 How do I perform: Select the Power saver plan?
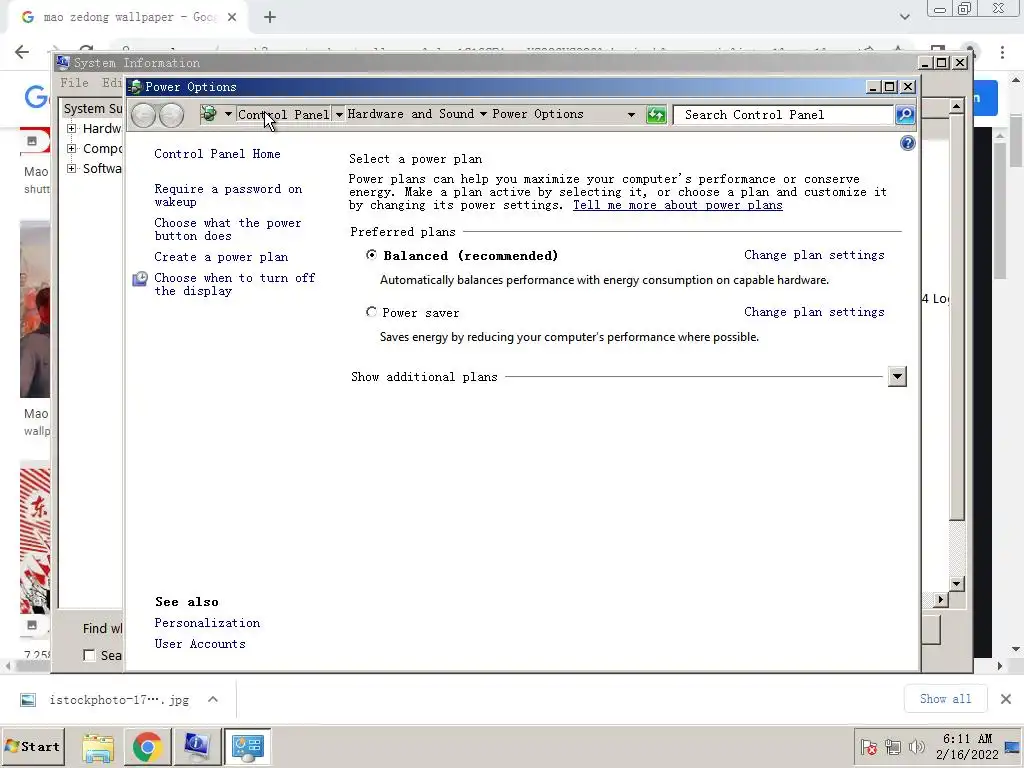click(x=371, y=312)
